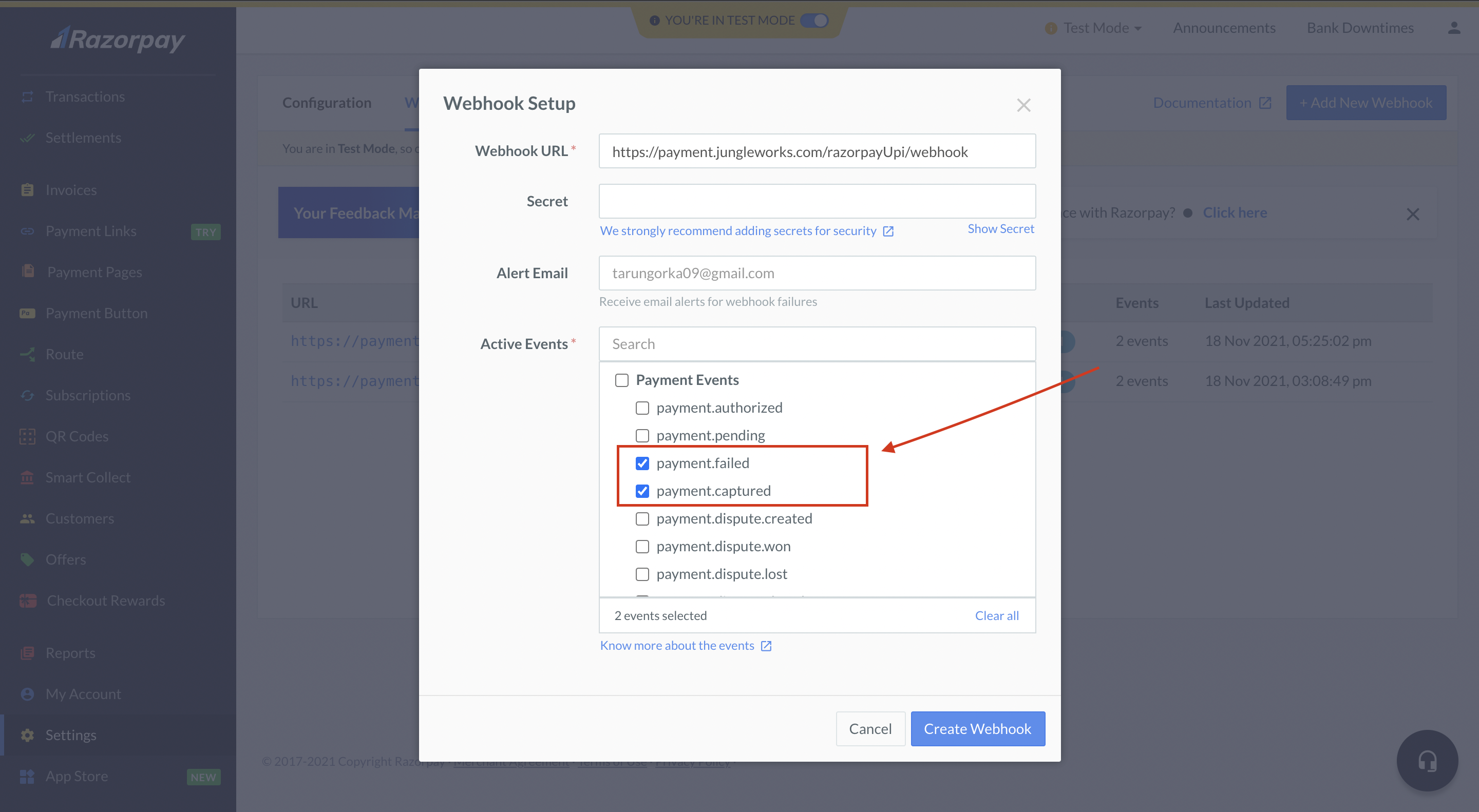The width and height of the screenshot is (1479, 812).
Task: Focus the Webhook URL input field
Action: click(x=817, y=151)
